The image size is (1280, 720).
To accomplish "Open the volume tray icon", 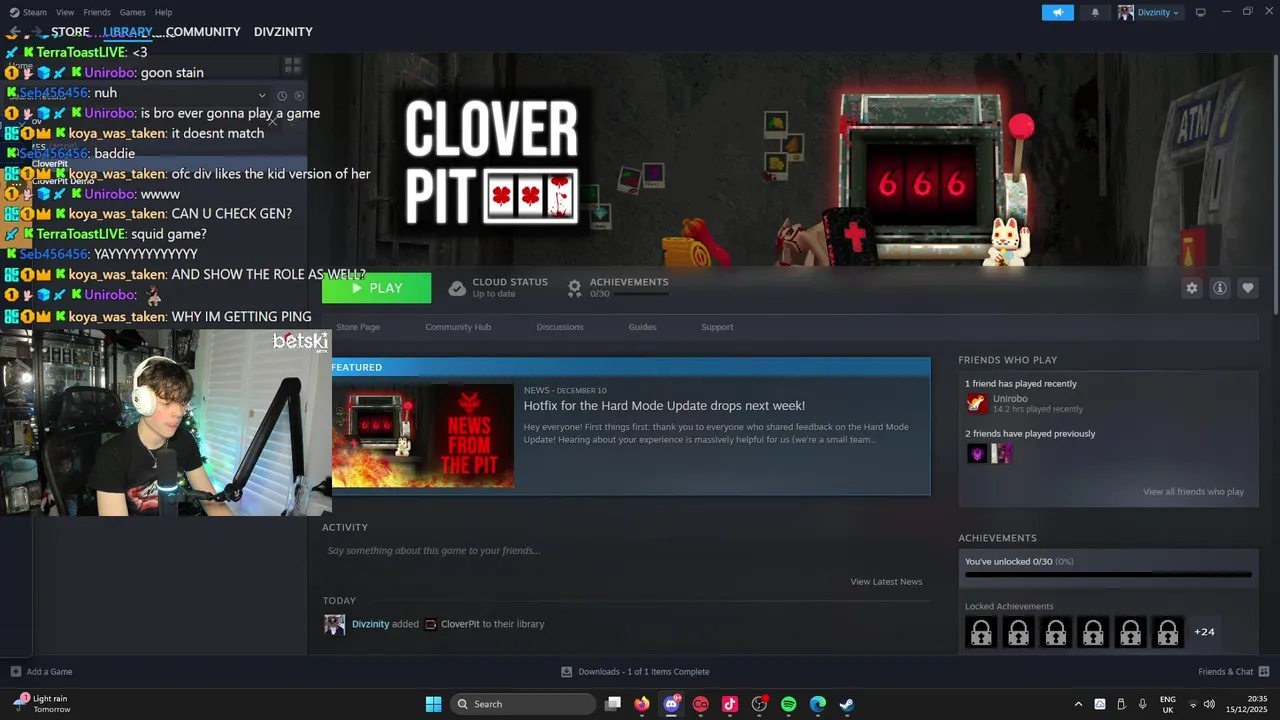I will (1209, 704).
